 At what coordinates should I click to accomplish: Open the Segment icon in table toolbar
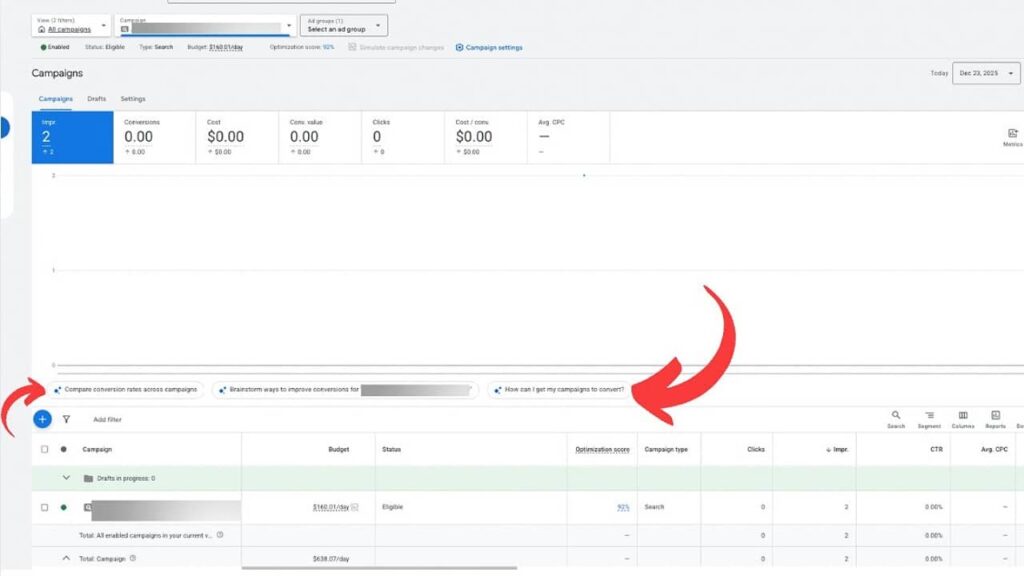click(x=929, y=415)
